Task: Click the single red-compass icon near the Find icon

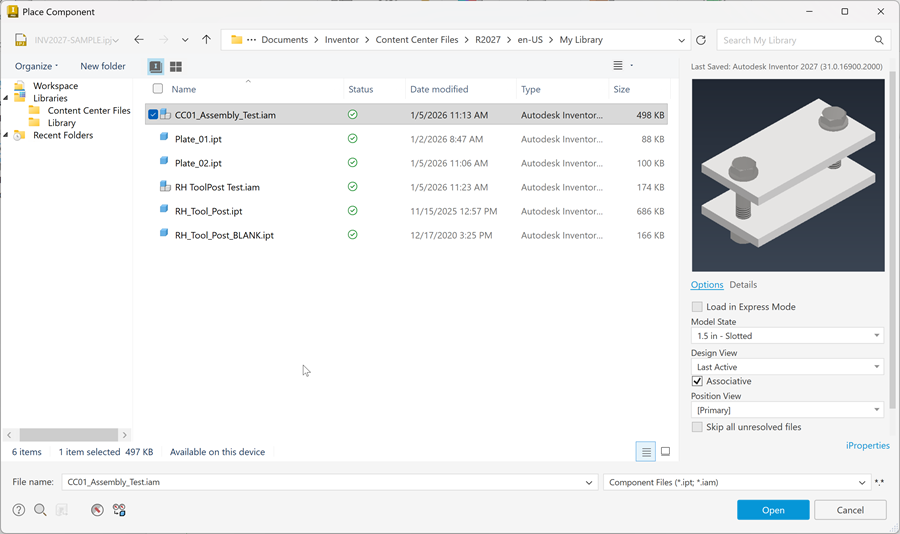Action: 98,510
